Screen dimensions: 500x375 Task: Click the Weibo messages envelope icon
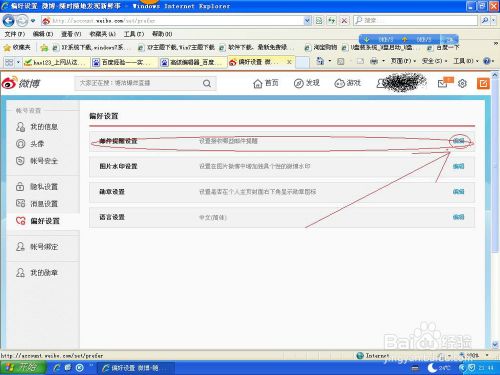443,84
